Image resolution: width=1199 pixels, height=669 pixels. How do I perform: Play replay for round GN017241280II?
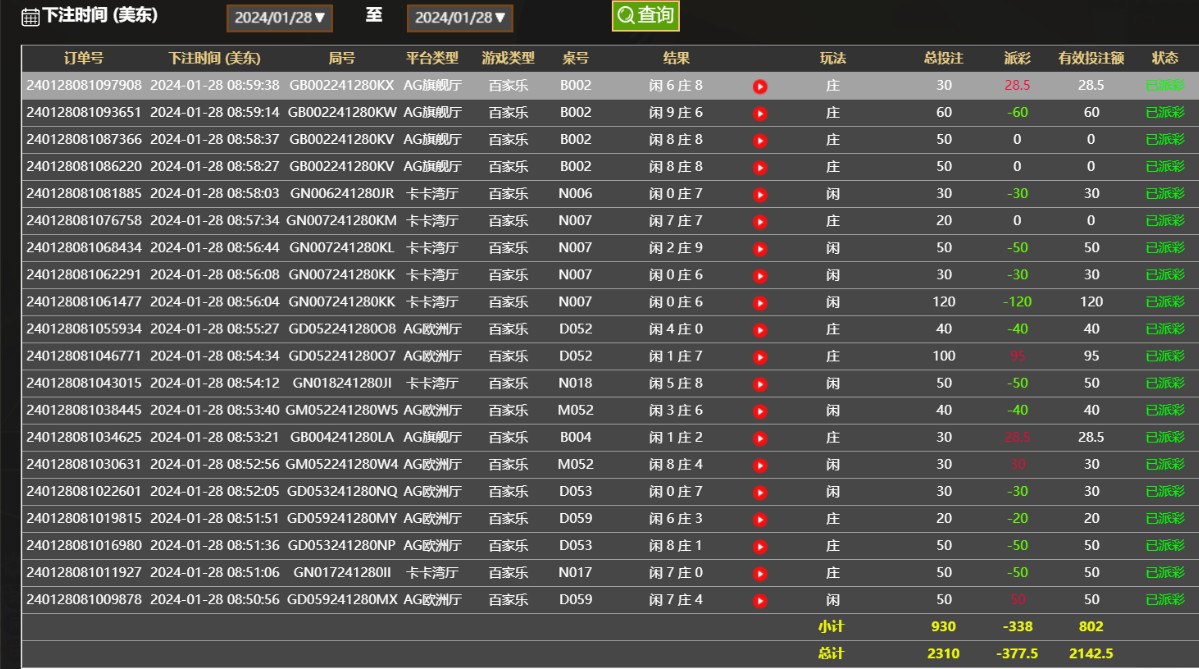(760, 574)
